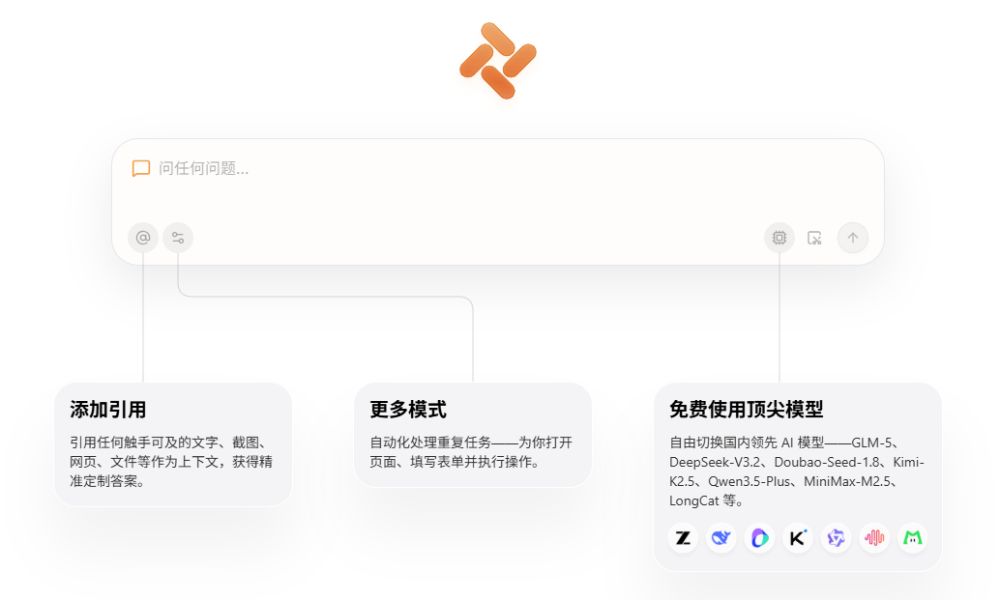Viewport: 1000px width, 600px height.
Task: Select the GLM Z model icon
Action: (683, 538)
